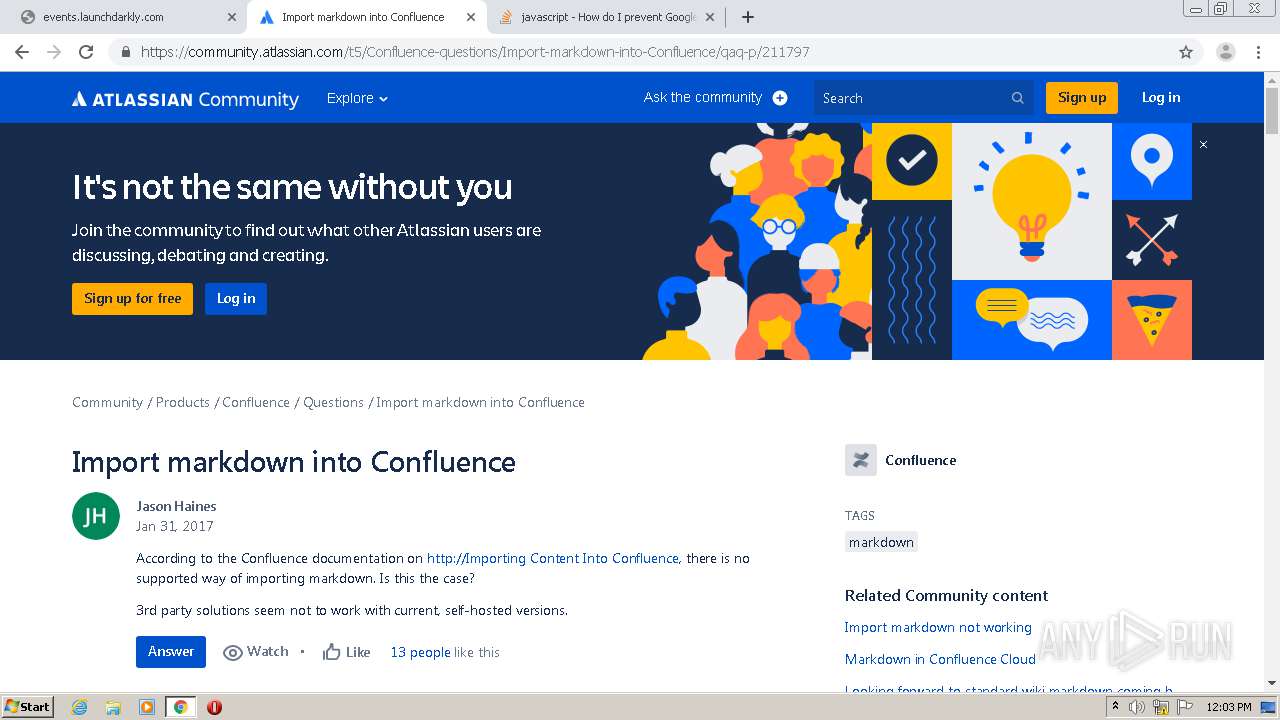Dismiss the banner with the X icon

(1203, 145)
